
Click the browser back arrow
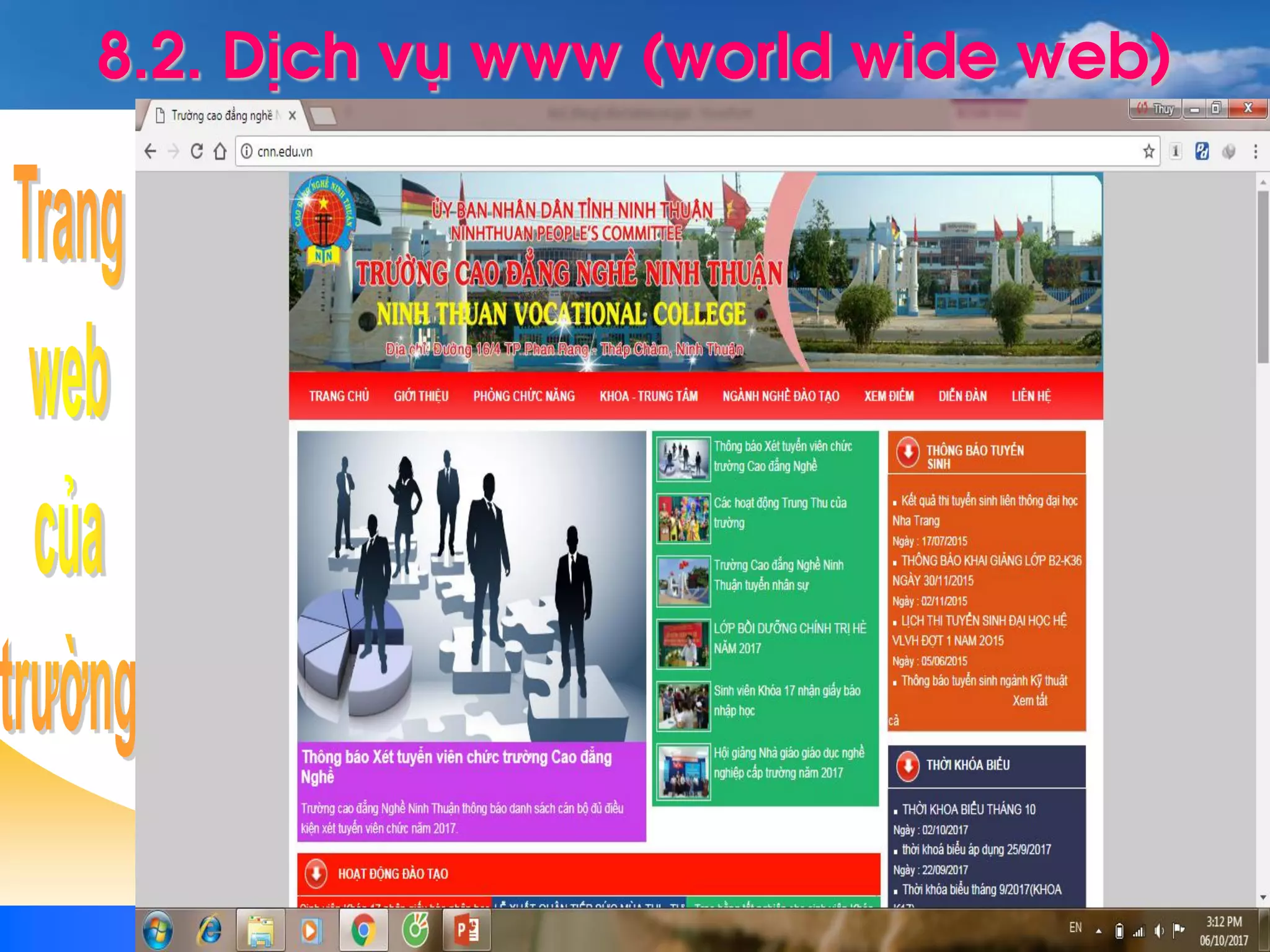click(x=150, y=151)
